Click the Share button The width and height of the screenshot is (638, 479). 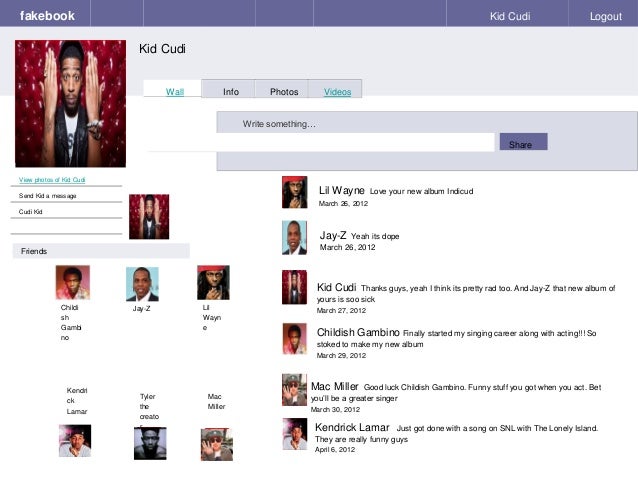click(x=523, y=142)
